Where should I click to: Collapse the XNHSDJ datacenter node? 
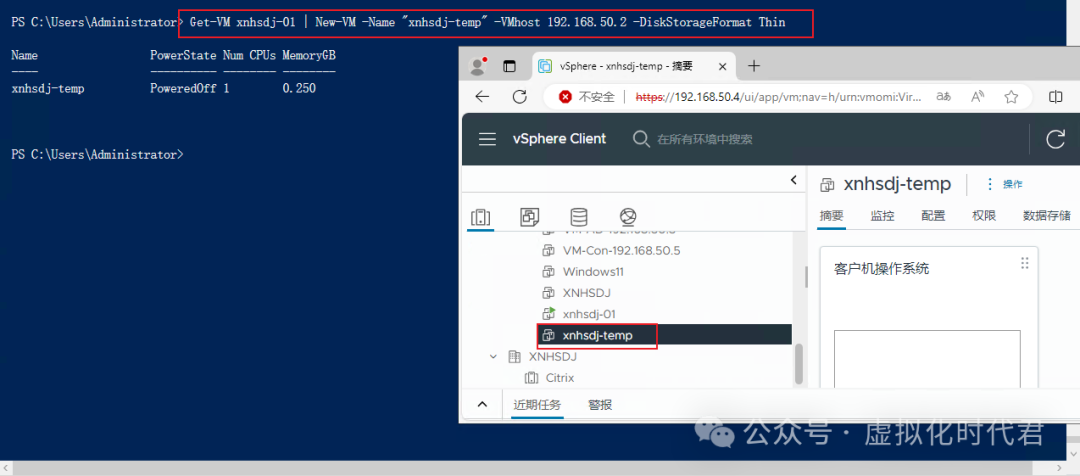click(x=493, y=357)
